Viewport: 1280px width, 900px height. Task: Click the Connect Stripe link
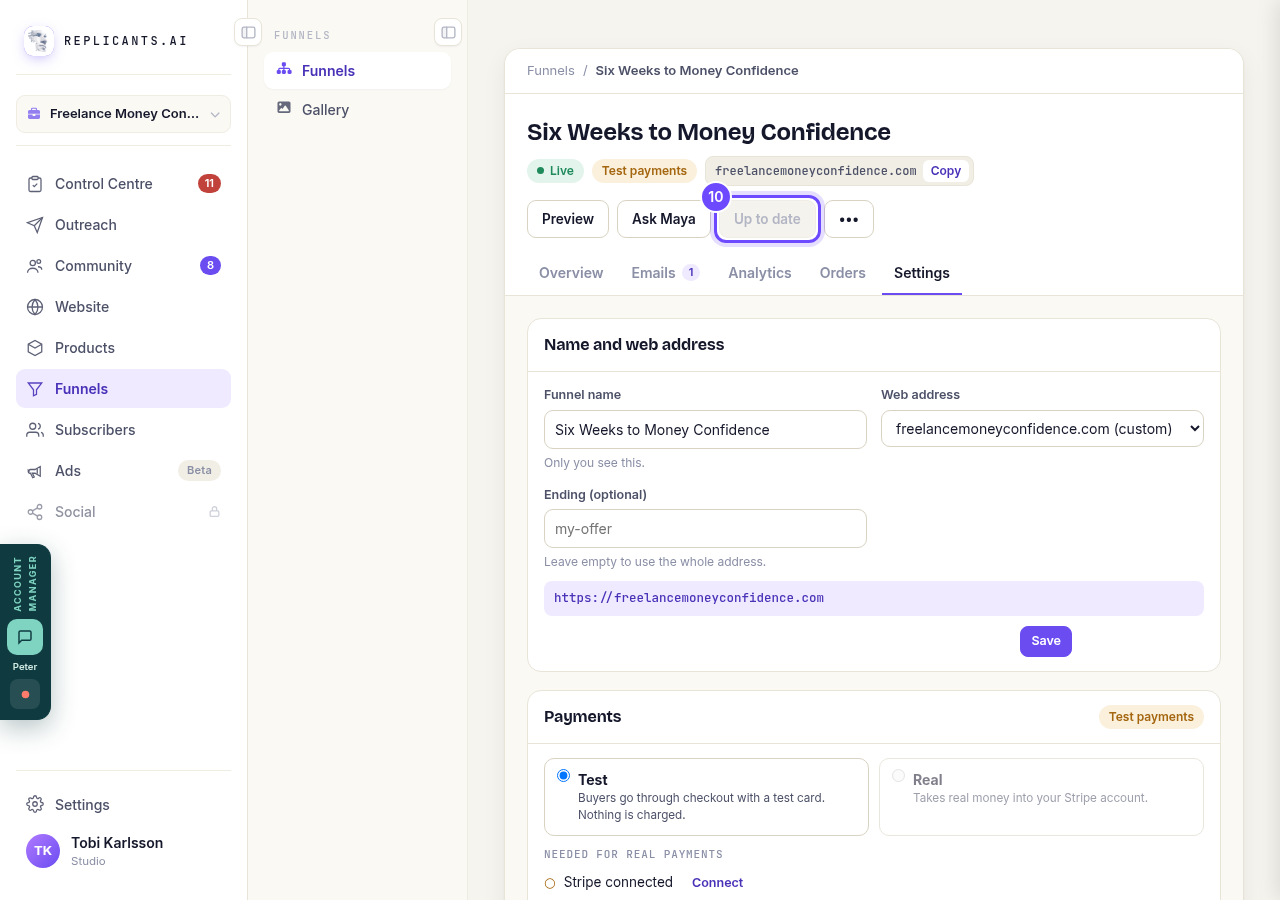(x=717, y=883)
